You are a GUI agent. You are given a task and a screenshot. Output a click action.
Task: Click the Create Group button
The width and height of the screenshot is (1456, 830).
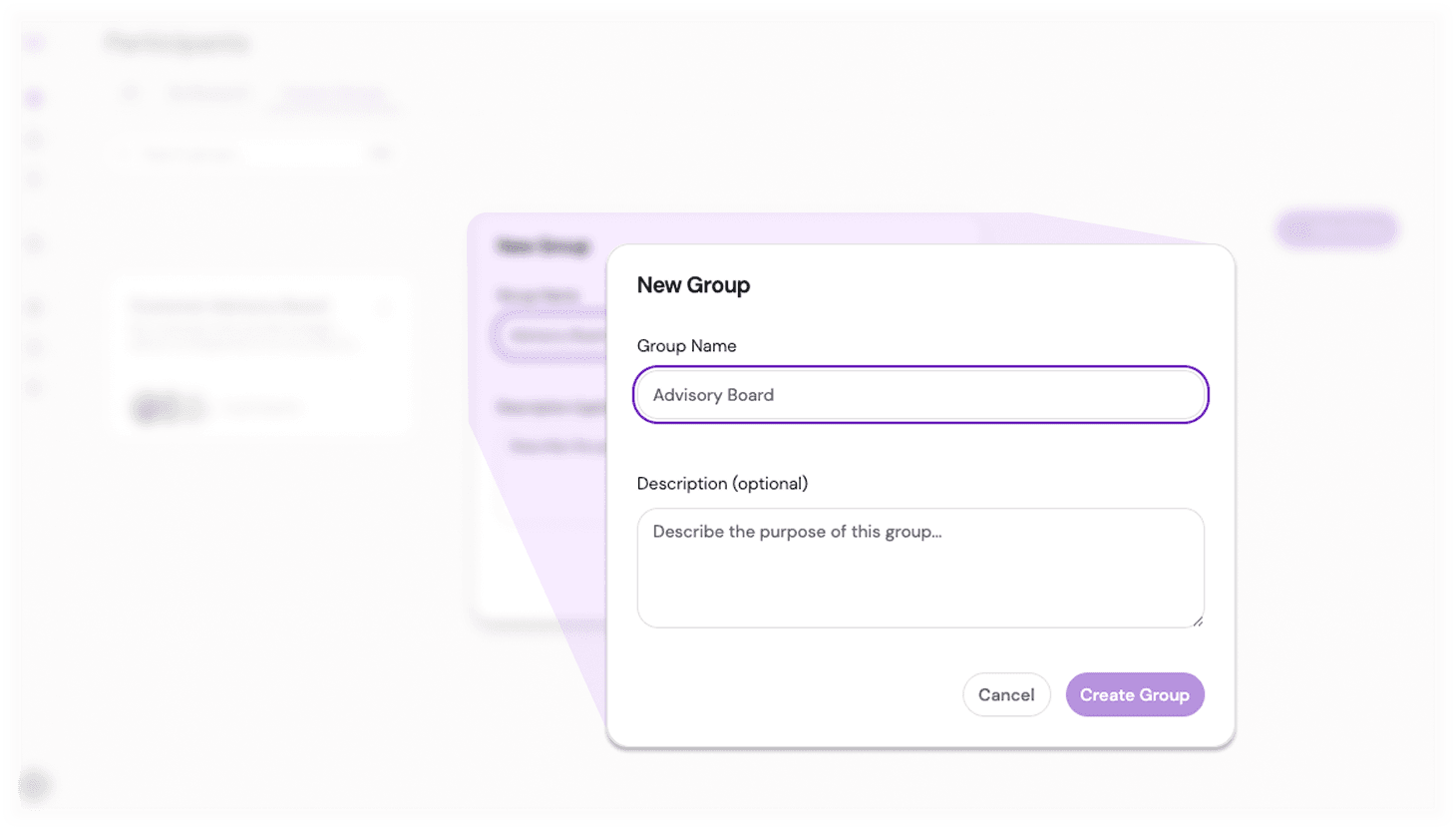pos(1134,694)
